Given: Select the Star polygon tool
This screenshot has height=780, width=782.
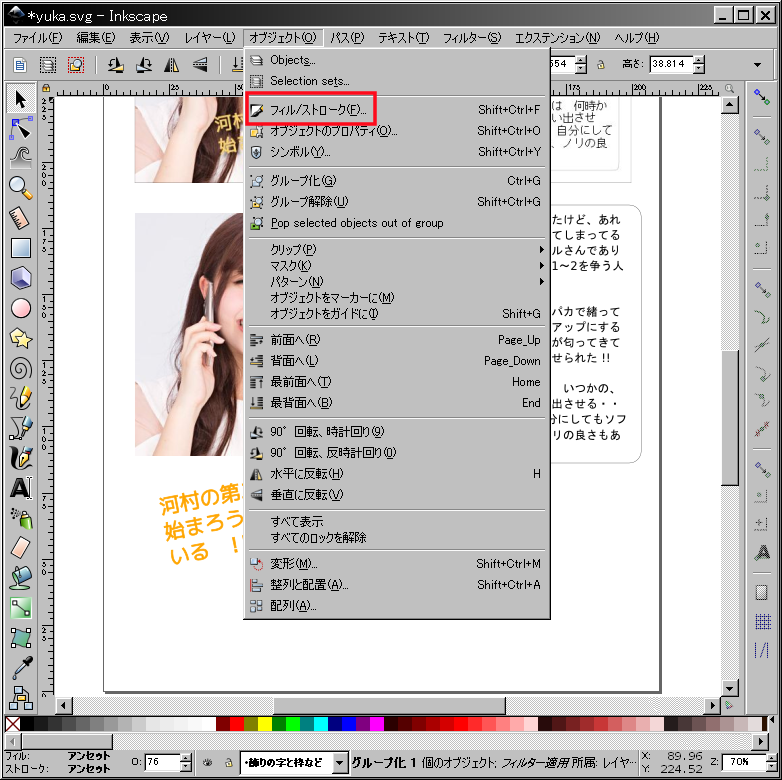Looking at the screenshot, I should point(20,339).
